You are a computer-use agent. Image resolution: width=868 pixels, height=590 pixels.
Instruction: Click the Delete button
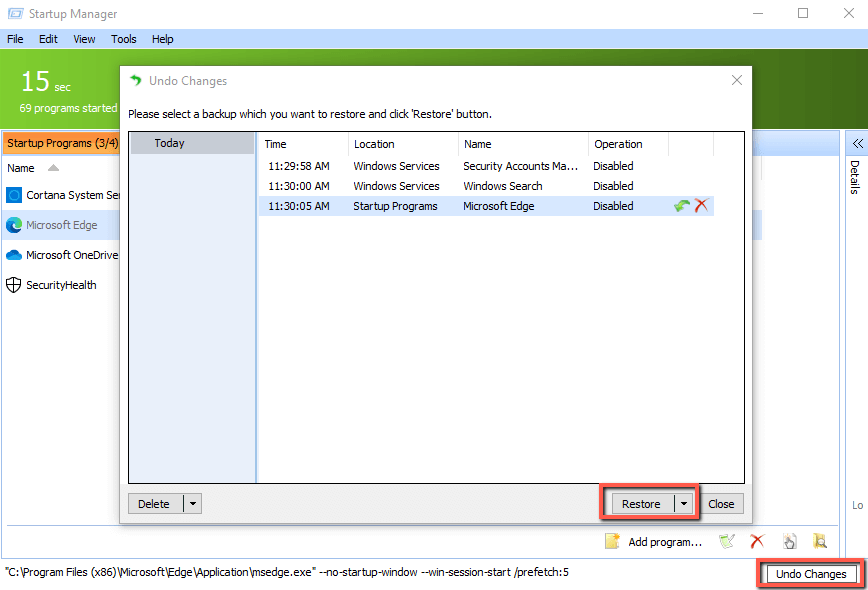tap(155, 504)
